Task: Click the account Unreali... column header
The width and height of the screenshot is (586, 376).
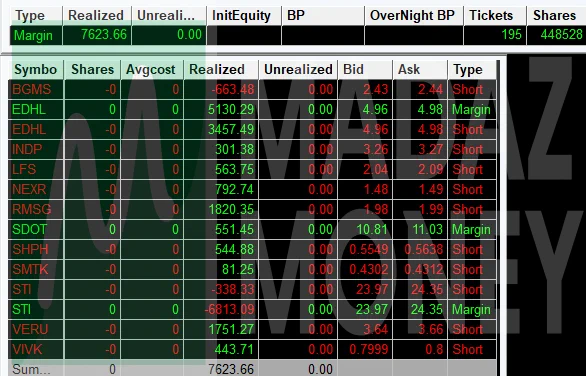Action: 169,16
